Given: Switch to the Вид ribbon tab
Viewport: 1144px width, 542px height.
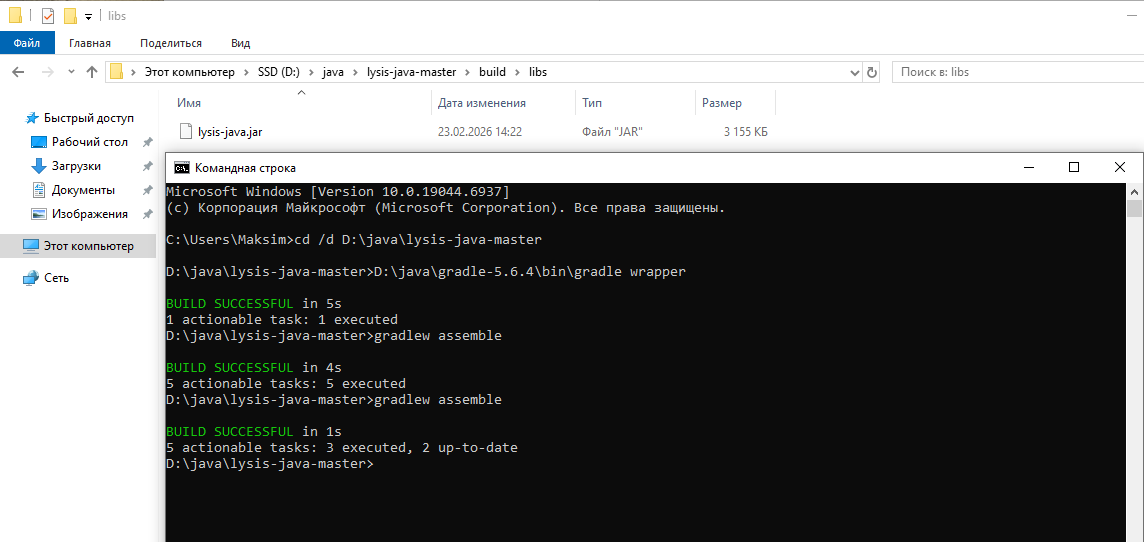Looking at the screenshot, I should pos(240,43).
